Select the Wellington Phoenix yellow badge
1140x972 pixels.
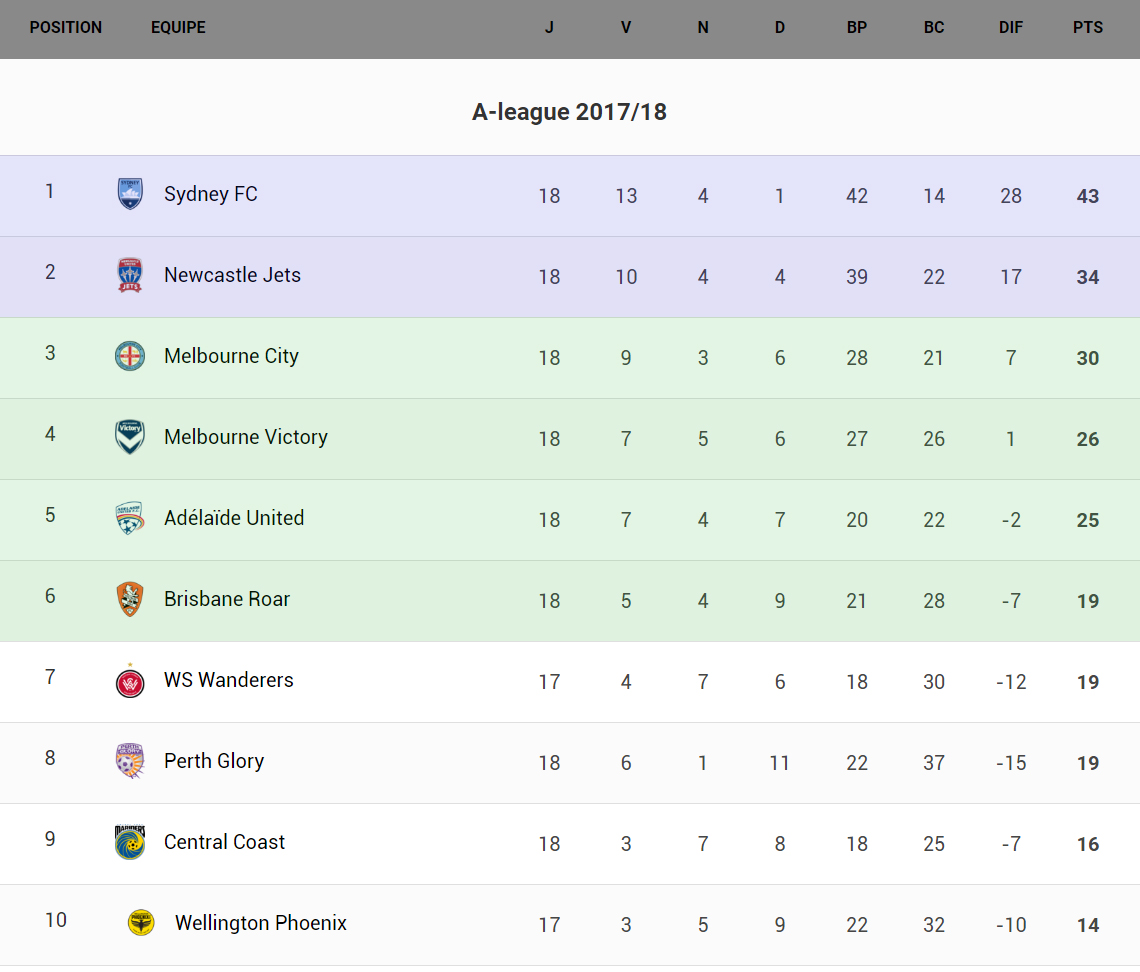tap(141, 923)
